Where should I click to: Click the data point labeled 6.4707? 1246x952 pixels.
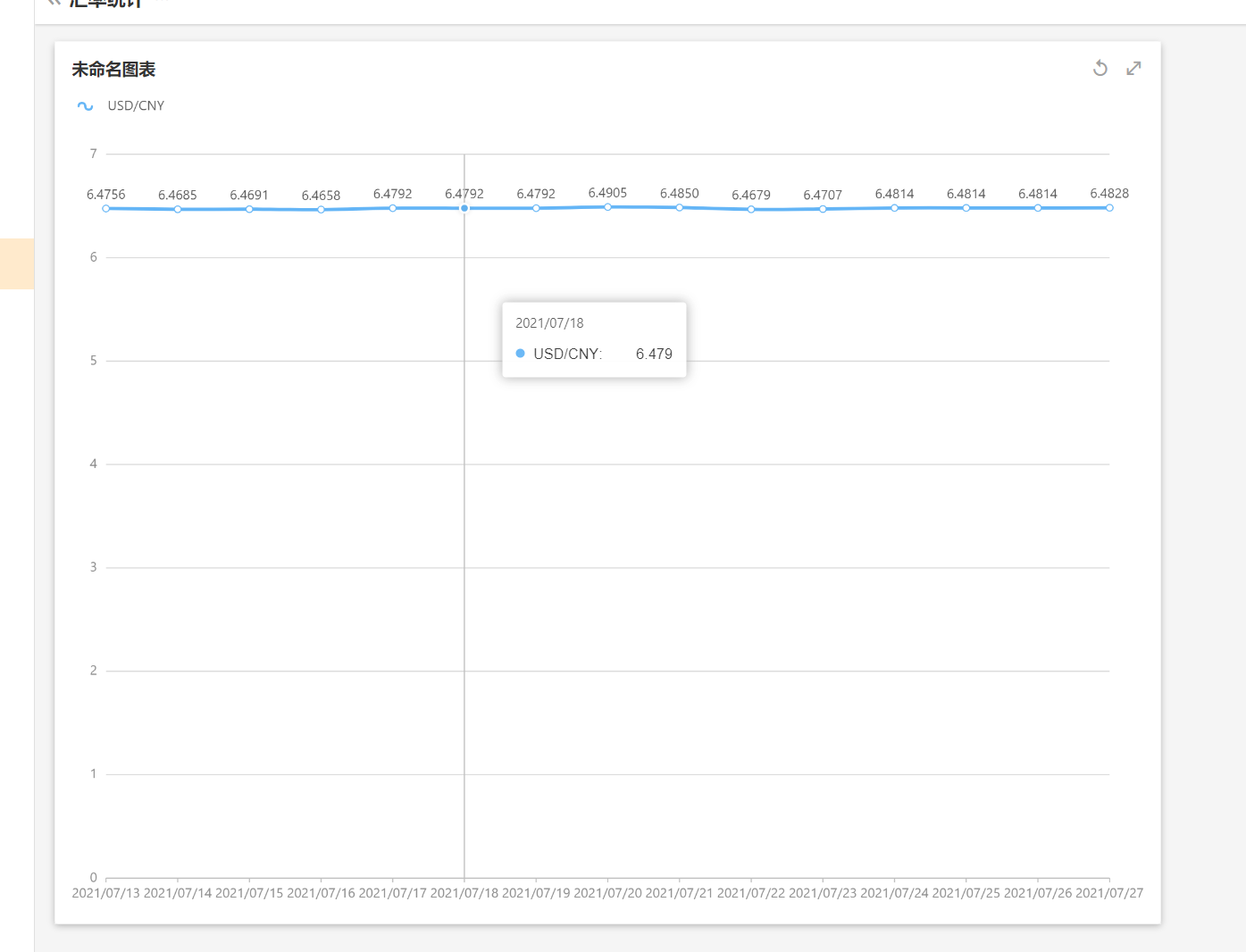click(x=823, y=209)
